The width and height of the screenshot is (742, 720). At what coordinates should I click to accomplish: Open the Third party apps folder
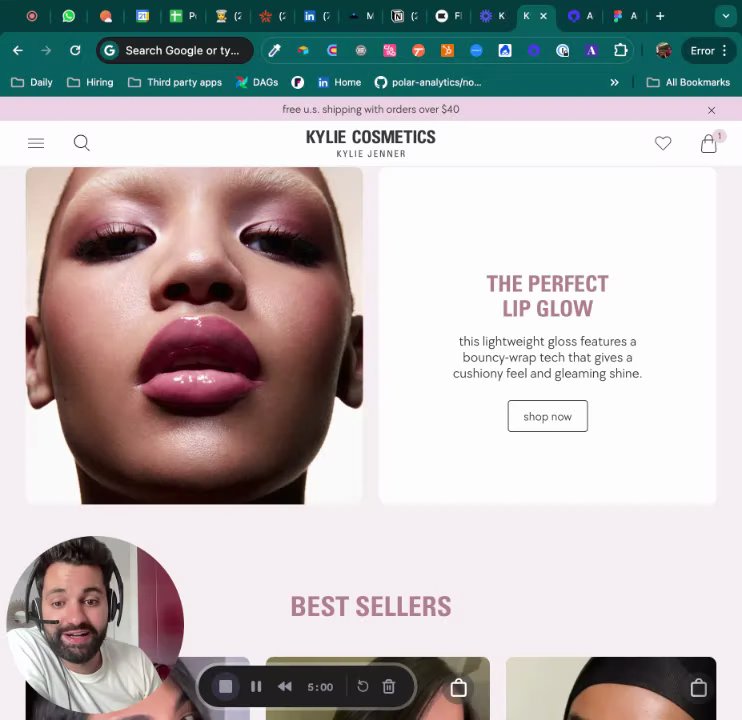pyautogui.click(x=175, y=82)
